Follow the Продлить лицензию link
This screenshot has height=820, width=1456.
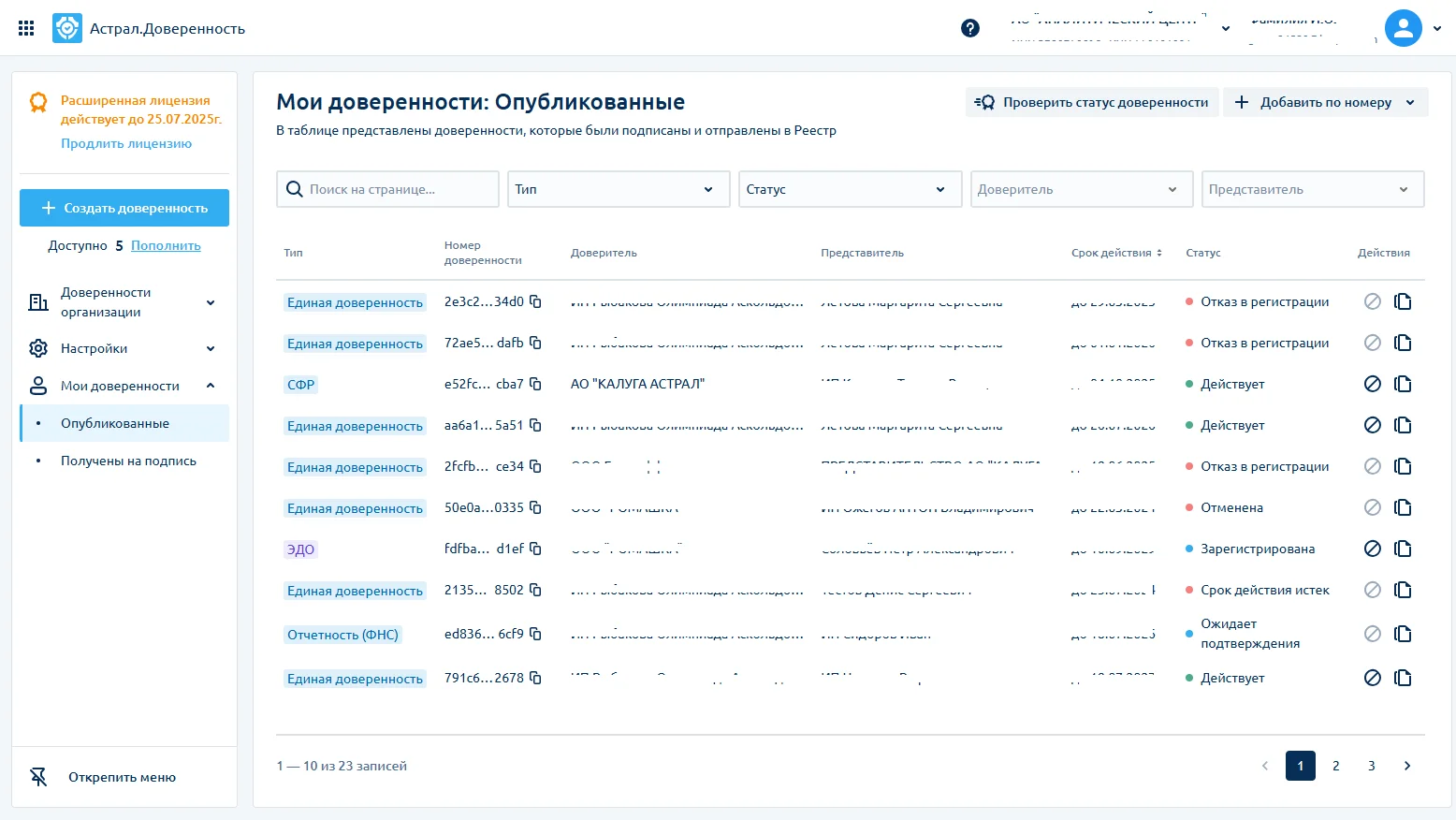click(x=126, y=143)
